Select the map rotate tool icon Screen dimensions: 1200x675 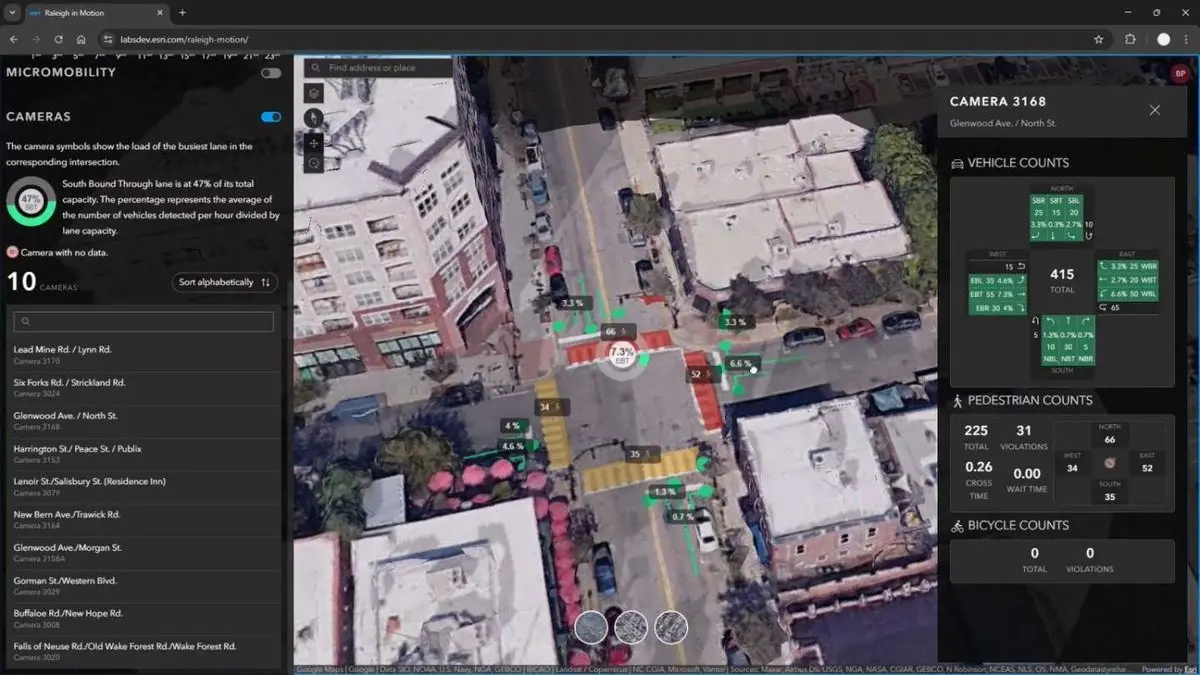(314, 163)
